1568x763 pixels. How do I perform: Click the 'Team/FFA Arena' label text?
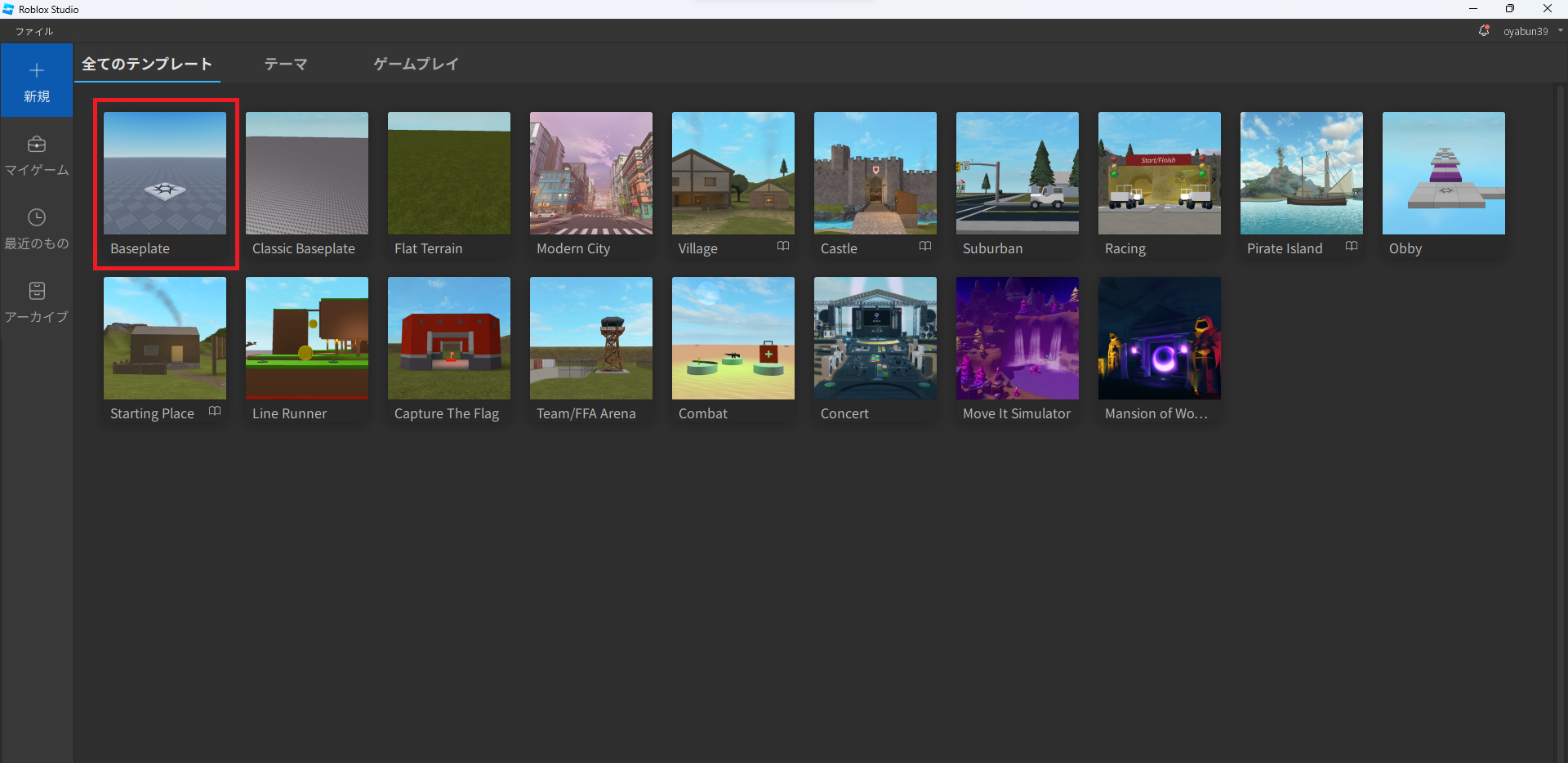586,413
